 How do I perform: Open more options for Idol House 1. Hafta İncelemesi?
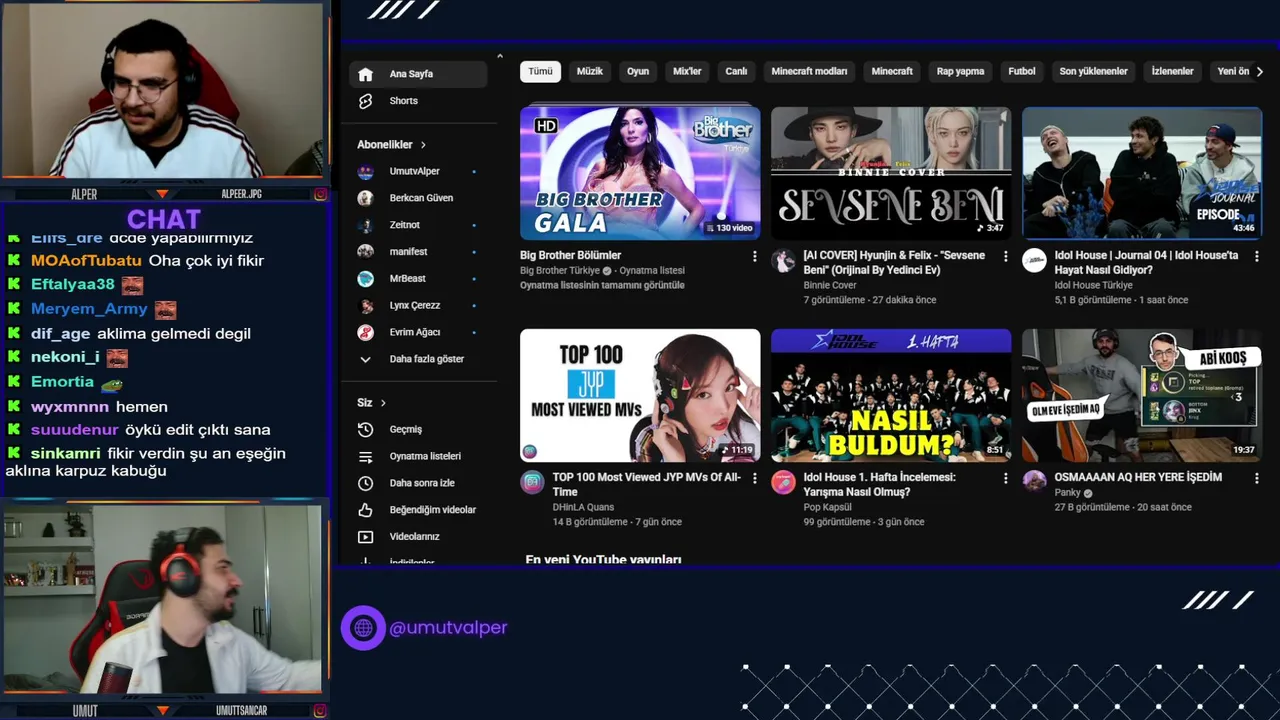coord(1005,479)
